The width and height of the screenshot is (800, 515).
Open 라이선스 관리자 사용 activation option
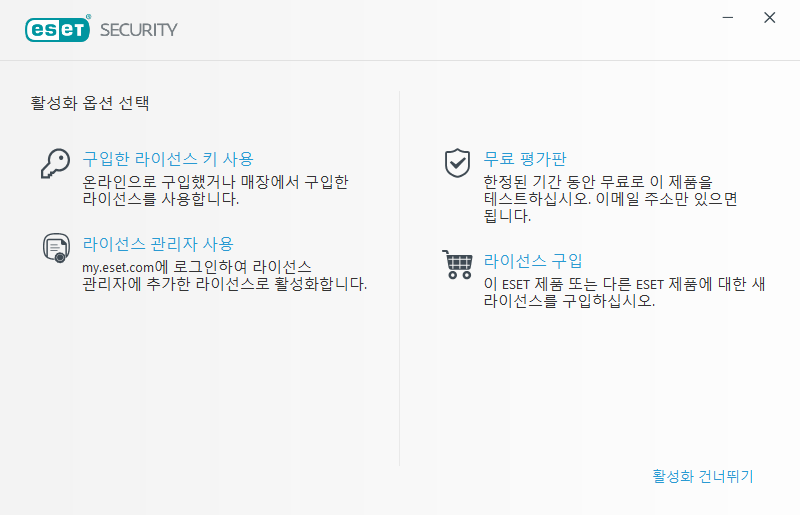[158, 243]
